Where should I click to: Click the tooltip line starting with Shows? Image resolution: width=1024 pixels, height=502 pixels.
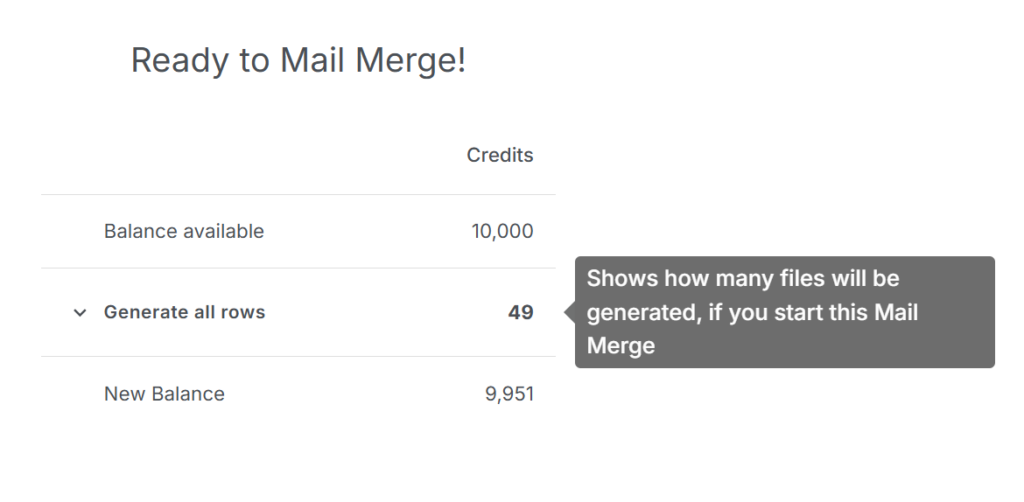point(743,278)
